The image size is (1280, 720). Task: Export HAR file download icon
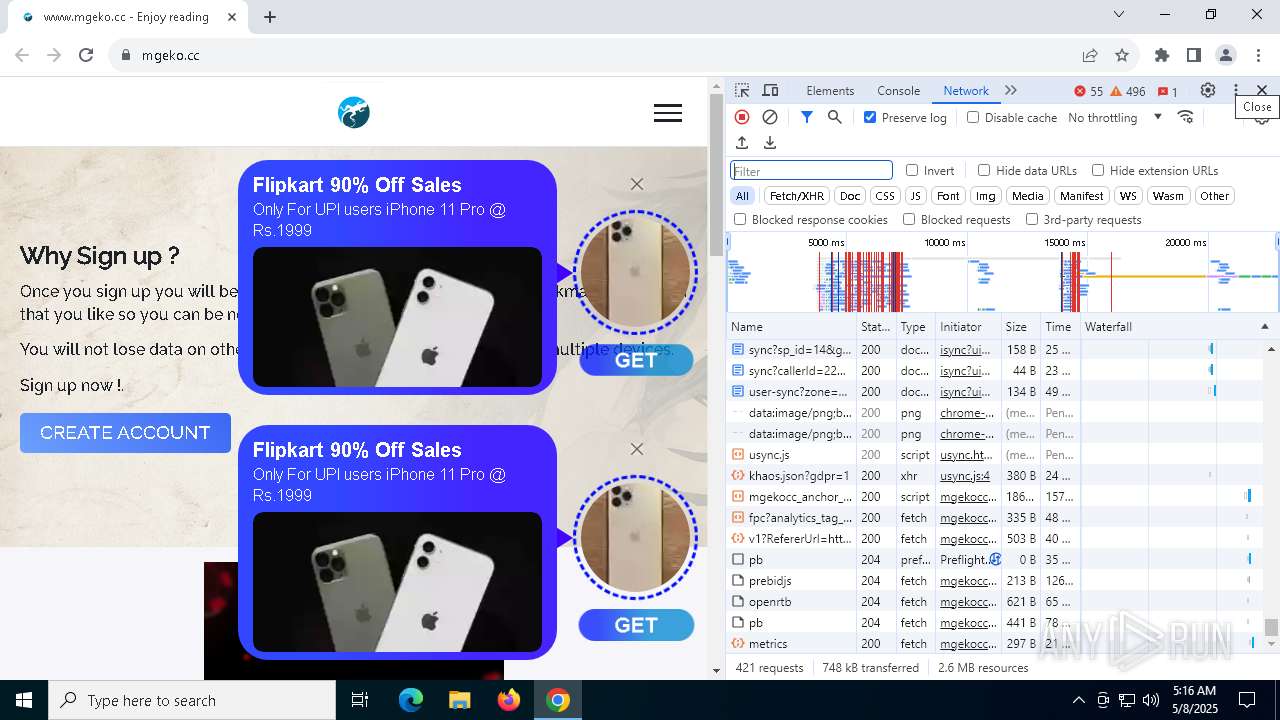[770, 143]
